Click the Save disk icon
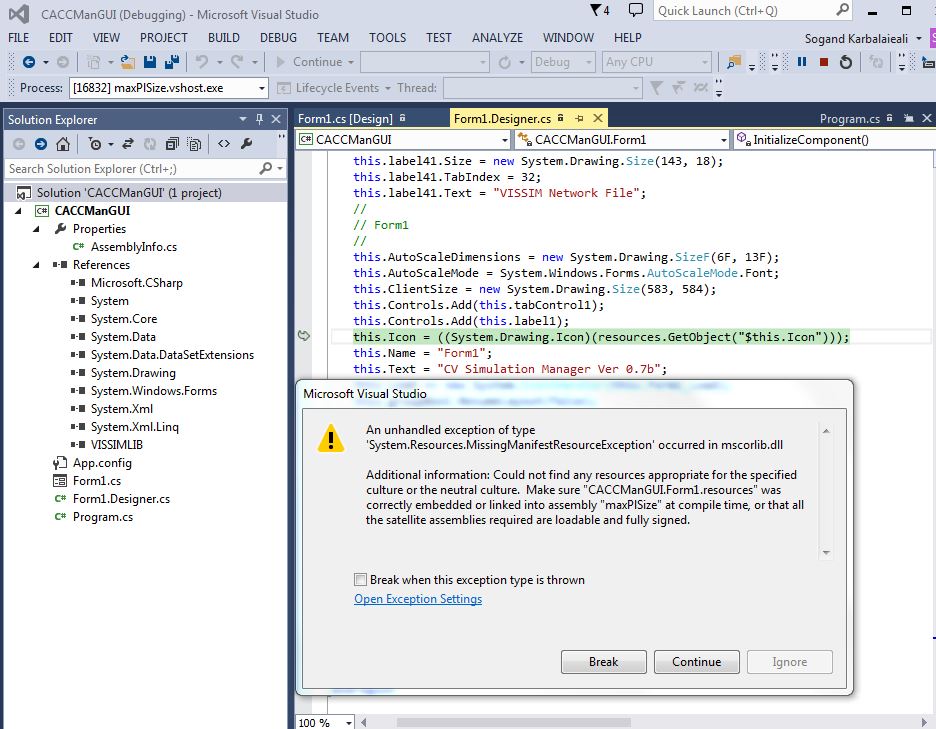 click(150, 61)
